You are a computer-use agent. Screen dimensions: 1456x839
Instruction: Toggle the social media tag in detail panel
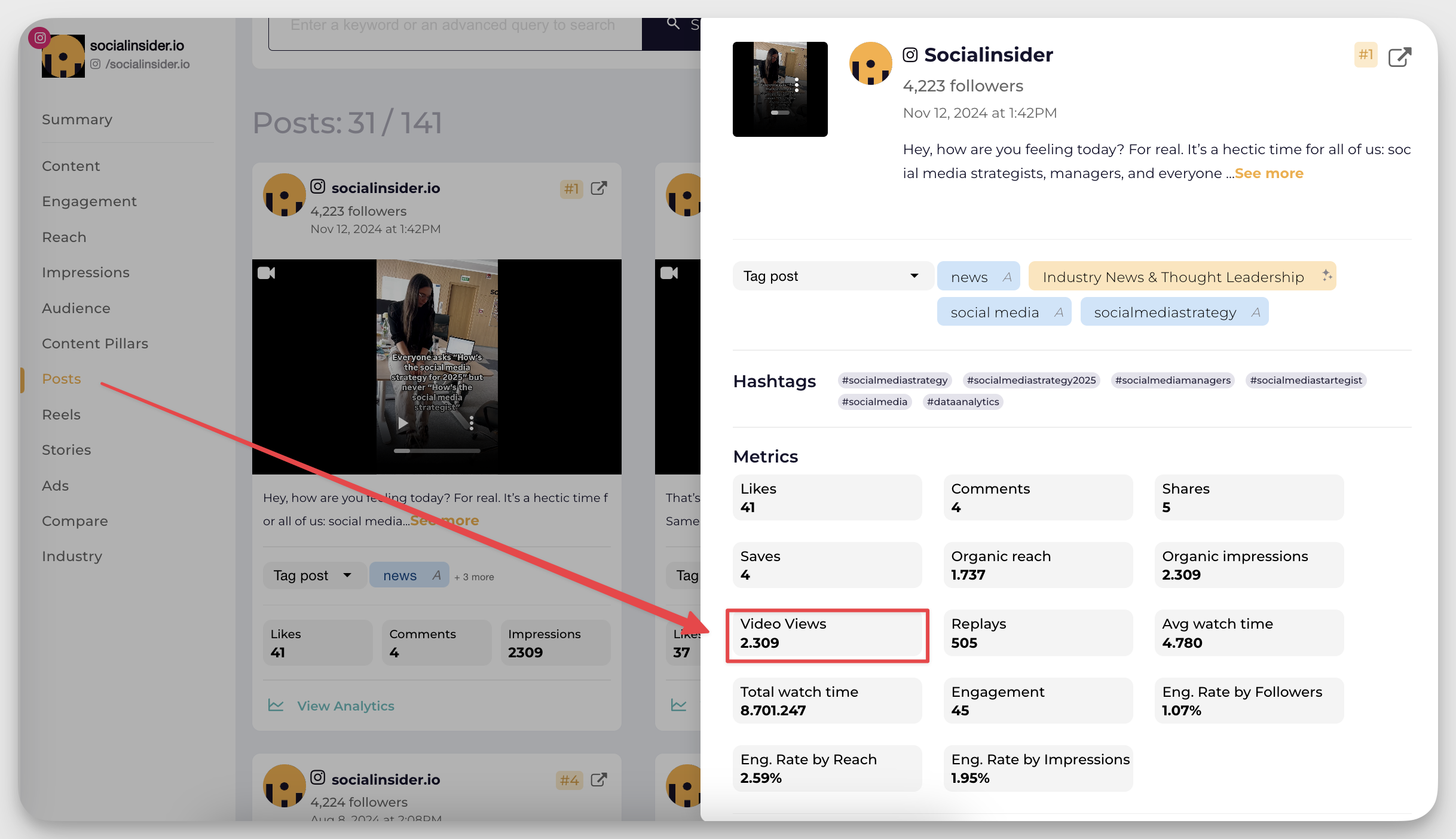coord(1003,312)
